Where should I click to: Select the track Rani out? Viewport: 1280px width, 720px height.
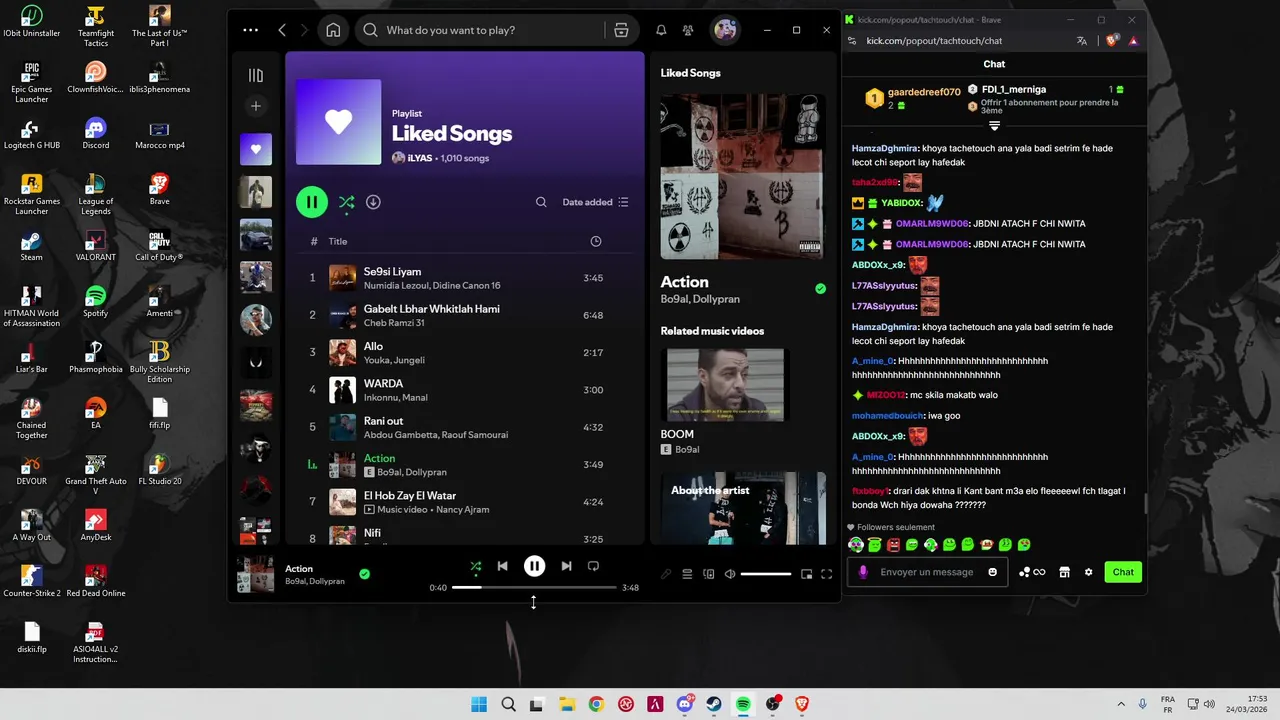465,427
